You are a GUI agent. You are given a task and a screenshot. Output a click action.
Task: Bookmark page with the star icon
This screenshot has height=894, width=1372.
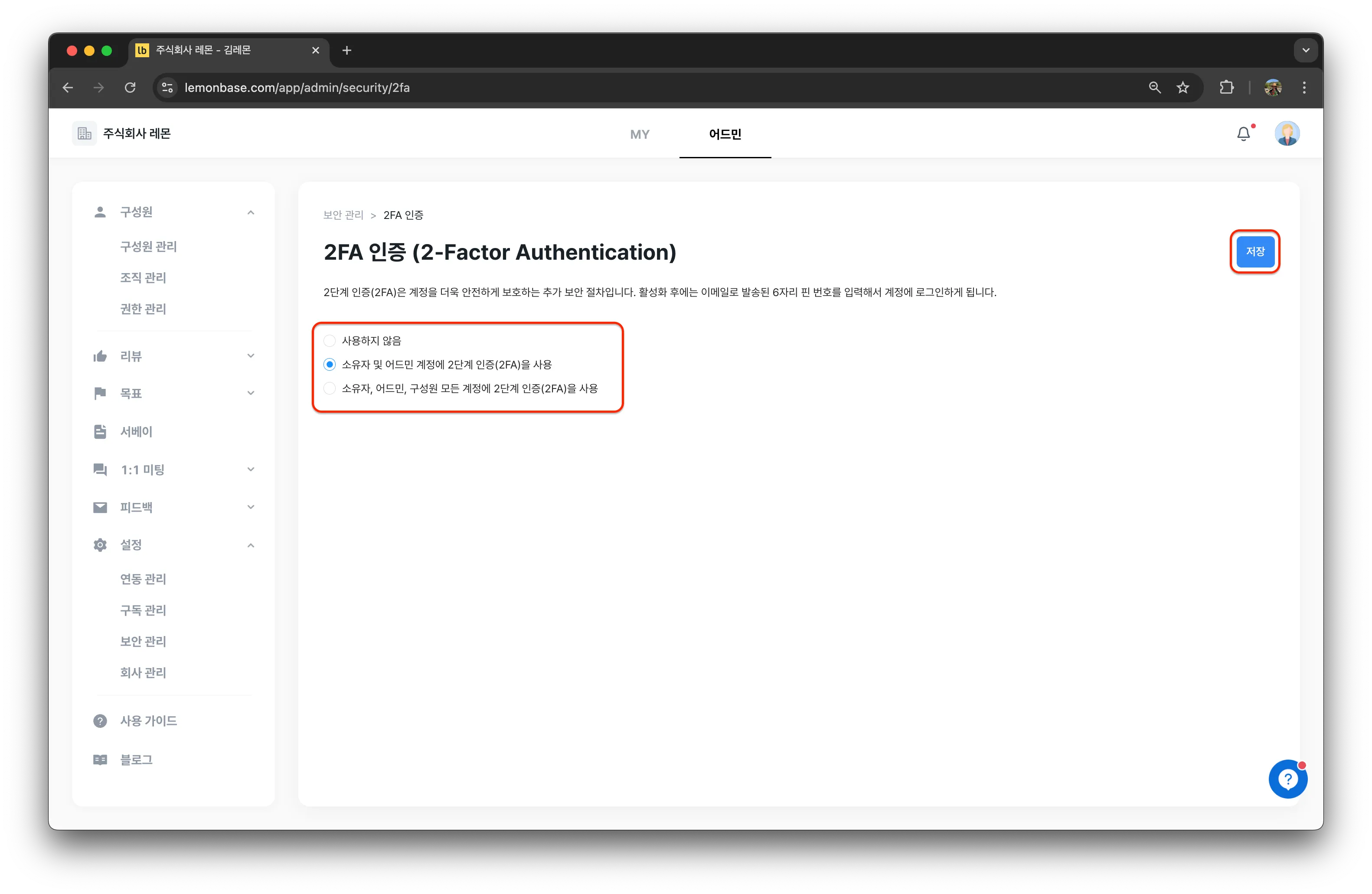tap(1183, 88)
